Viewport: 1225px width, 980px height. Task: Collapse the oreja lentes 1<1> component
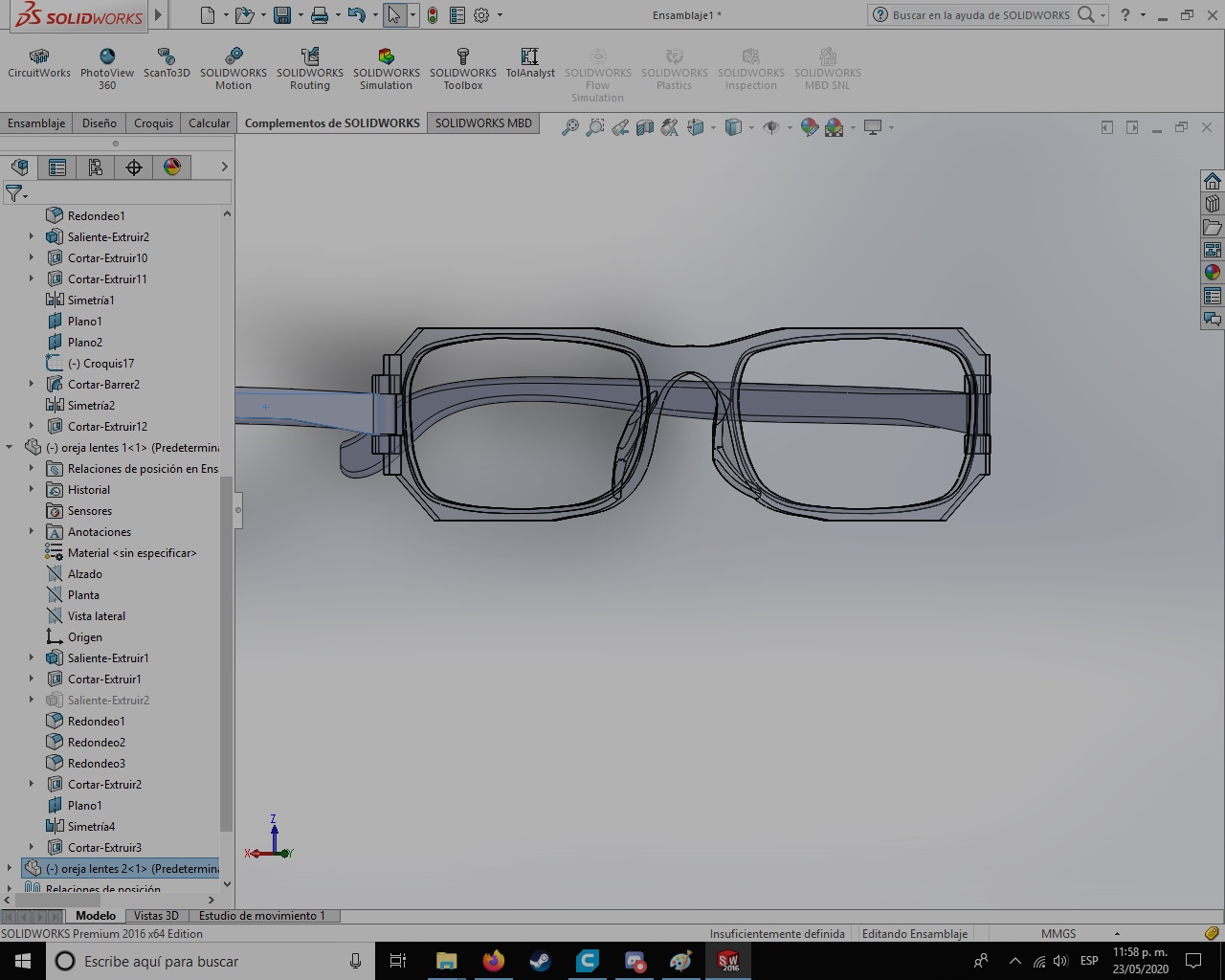(10, 448)
